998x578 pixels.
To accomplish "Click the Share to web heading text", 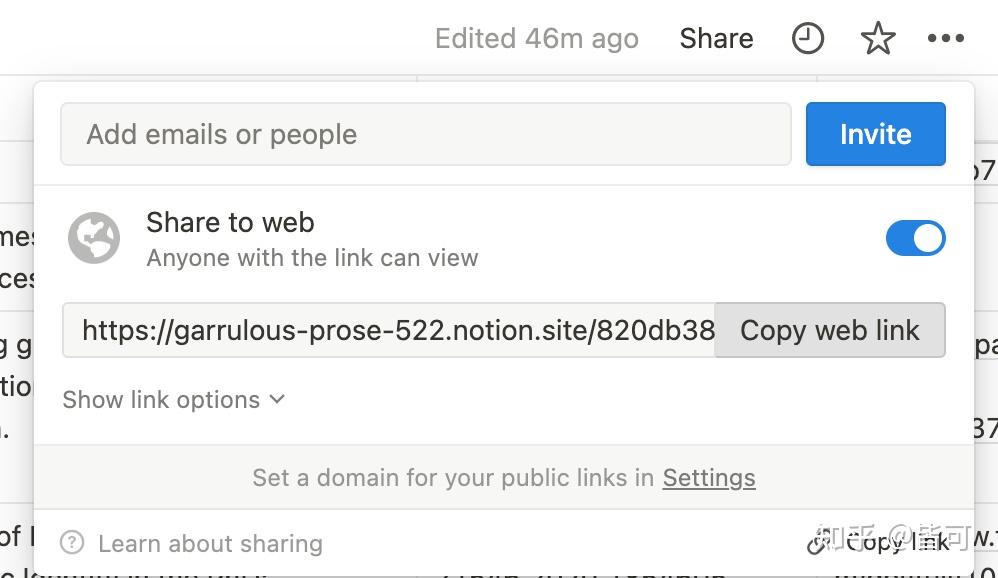I will coord(230,222).
